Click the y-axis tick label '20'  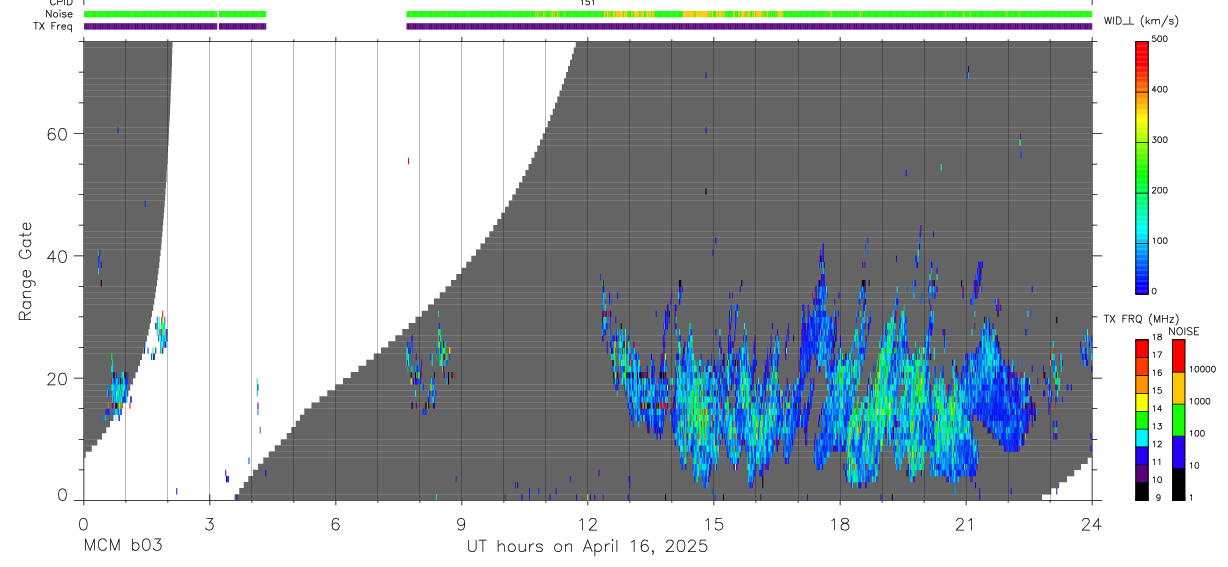click(x=58, y=378)
